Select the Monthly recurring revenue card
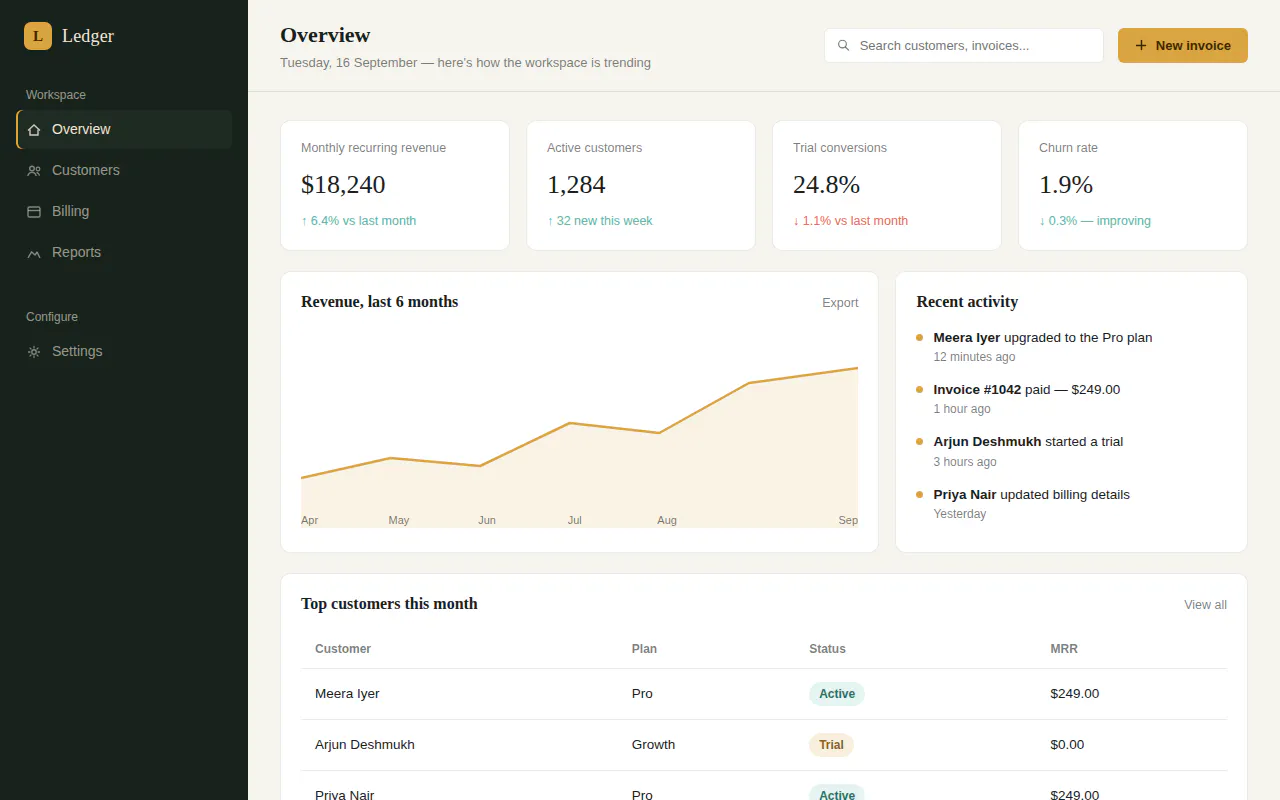 (395, 185)
